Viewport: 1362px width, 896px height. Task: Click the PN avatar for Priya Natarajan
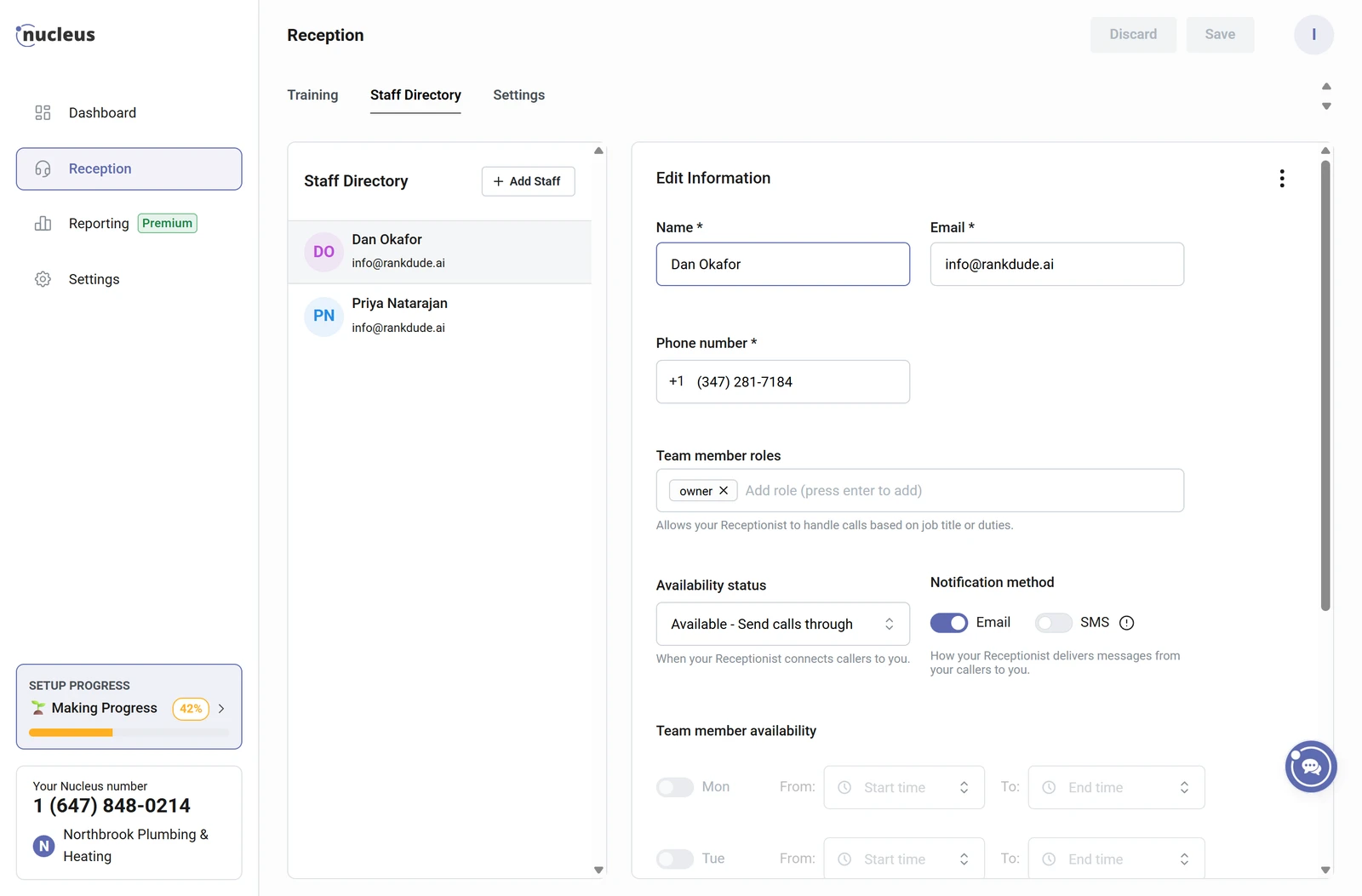(x=323, y=316)
